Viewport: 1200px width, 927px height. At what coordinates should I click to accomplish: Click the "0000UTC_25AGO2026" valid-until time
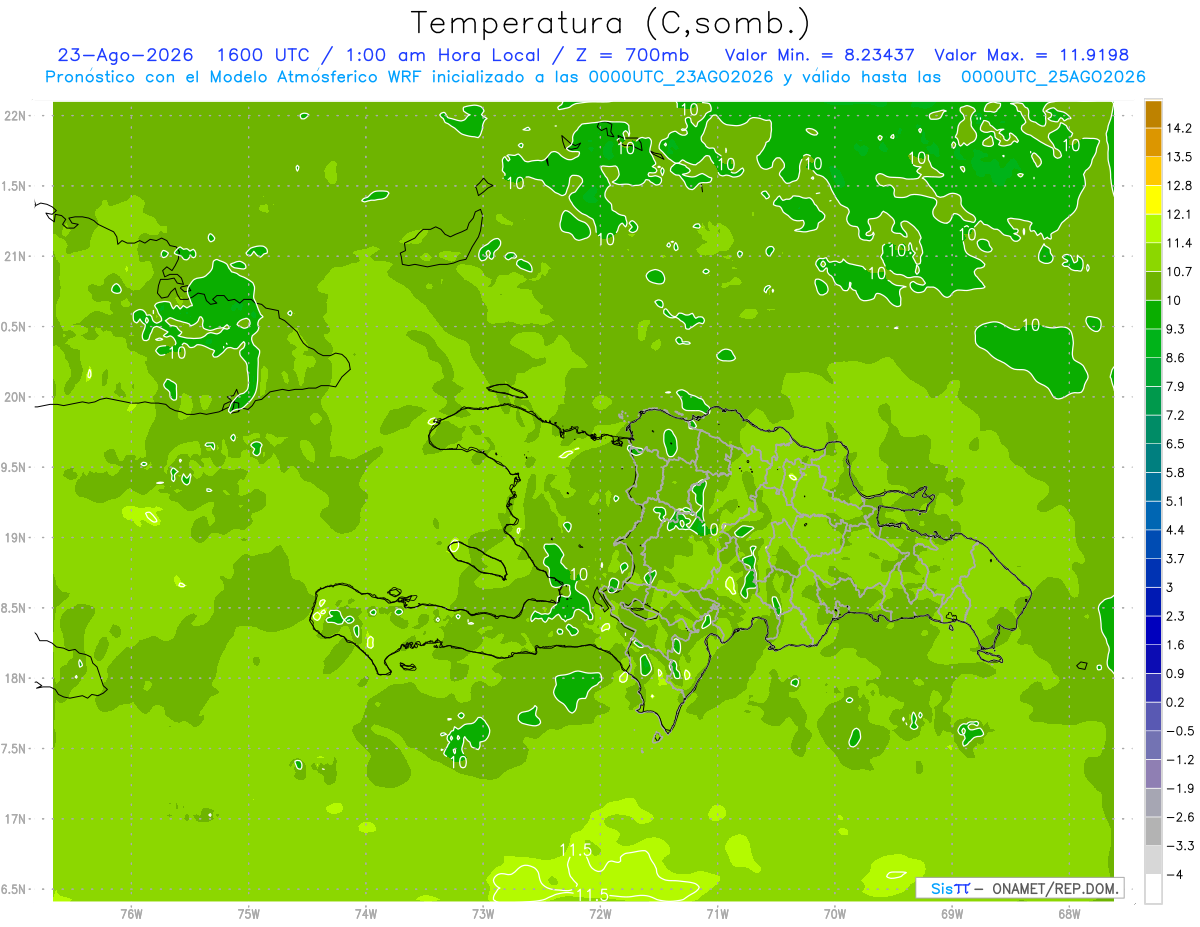(x=1053, y=77)
